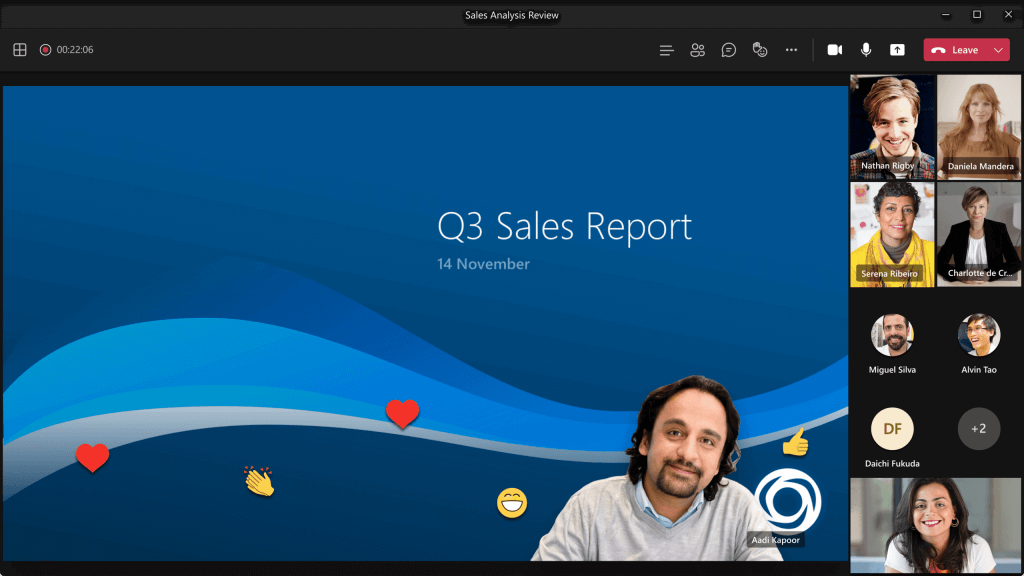Click Alvin Tao's profile avatar
Image resolution: width=1024 pixels, height=576 pixels.
coord(979,335)
